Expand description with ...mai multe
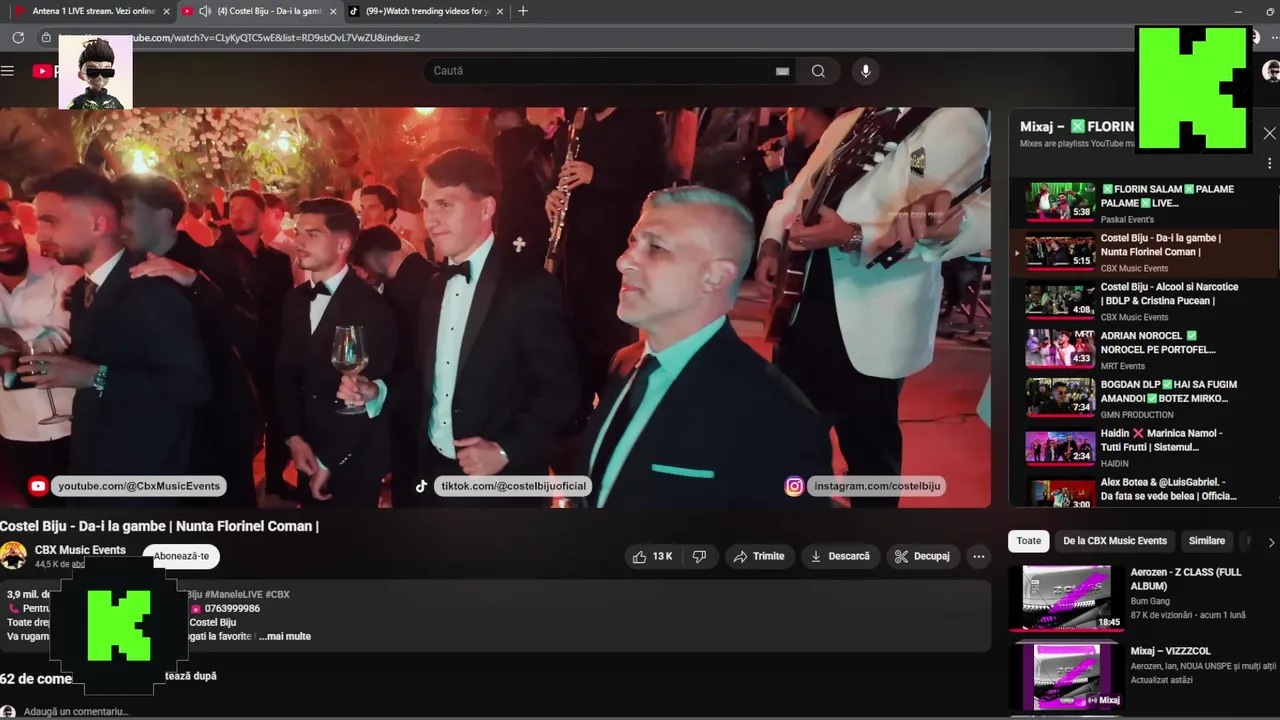This screenshot has width=1280, height=720. (285, 636)
